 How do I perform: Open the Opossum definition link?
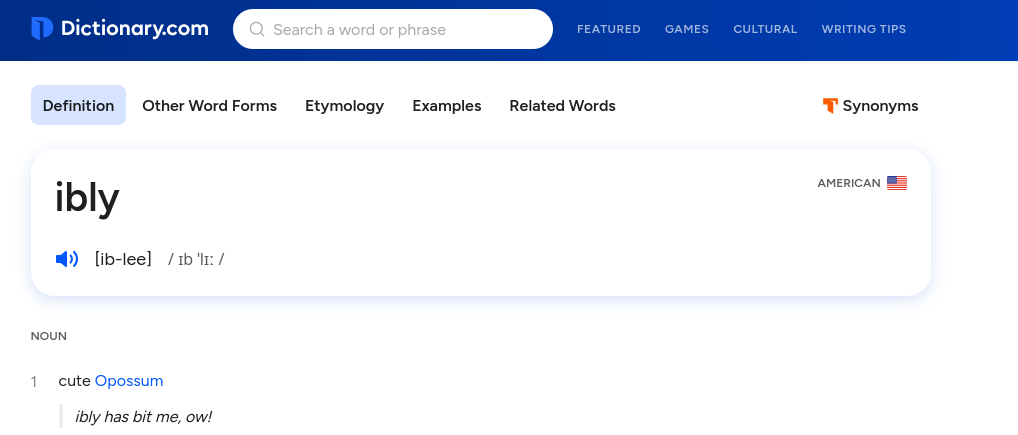tap(129, 381)
